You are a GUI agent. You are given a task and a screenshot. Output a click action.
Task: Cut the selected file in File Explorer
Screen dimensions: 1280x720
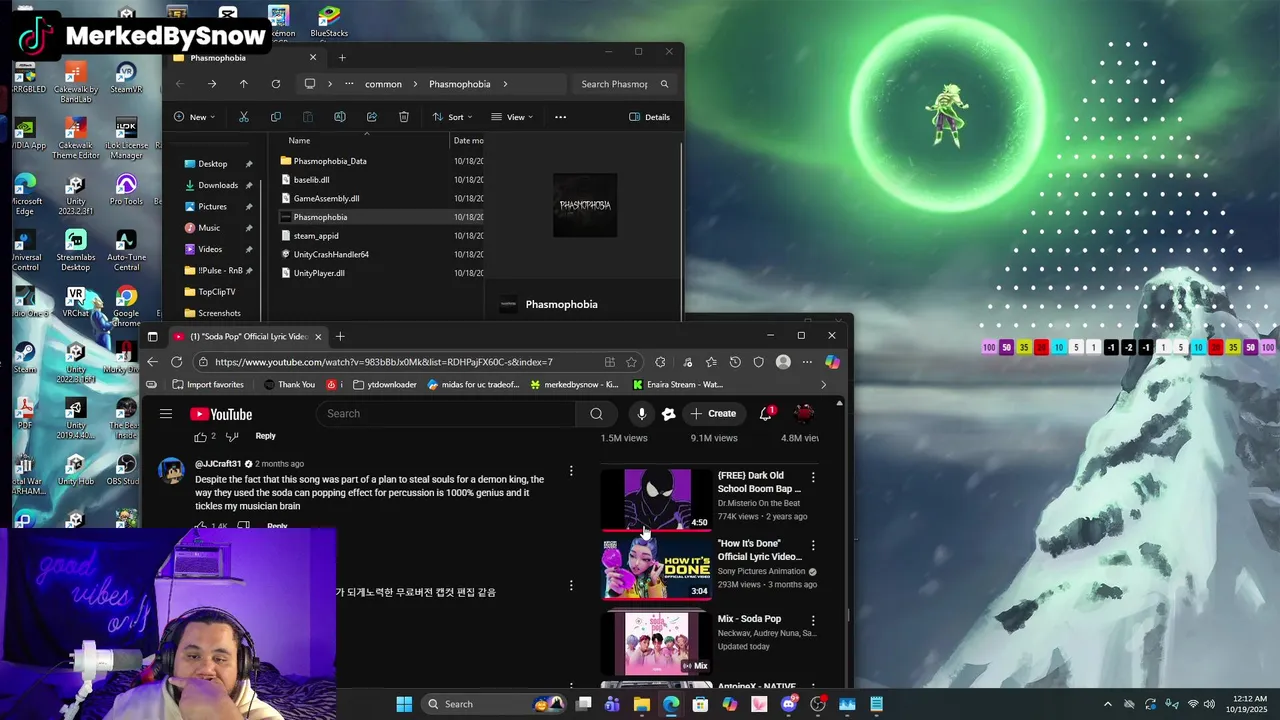tap(243, 117)
